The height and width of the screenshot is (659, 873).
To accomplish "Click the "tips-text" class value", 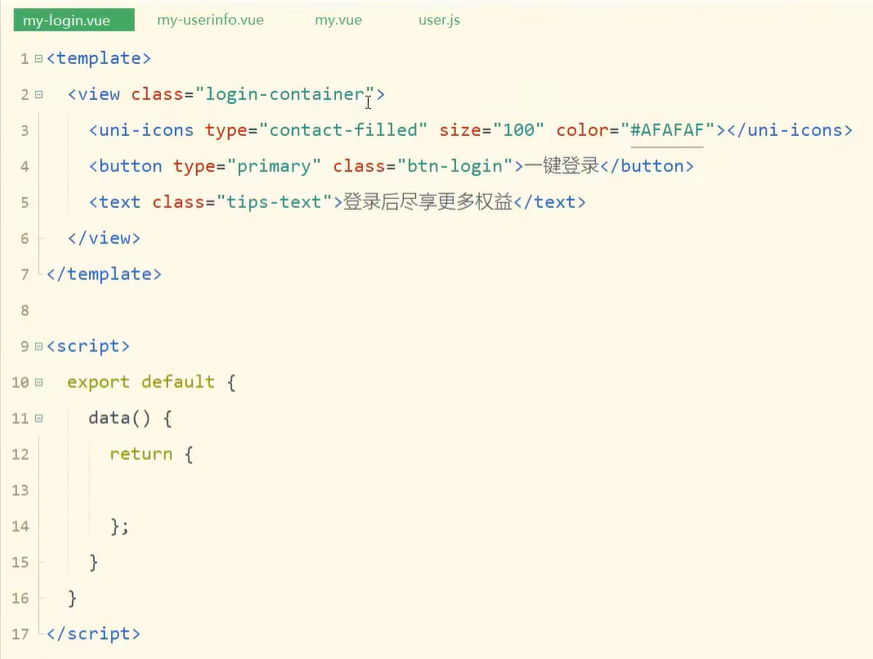I will [274, 202].
